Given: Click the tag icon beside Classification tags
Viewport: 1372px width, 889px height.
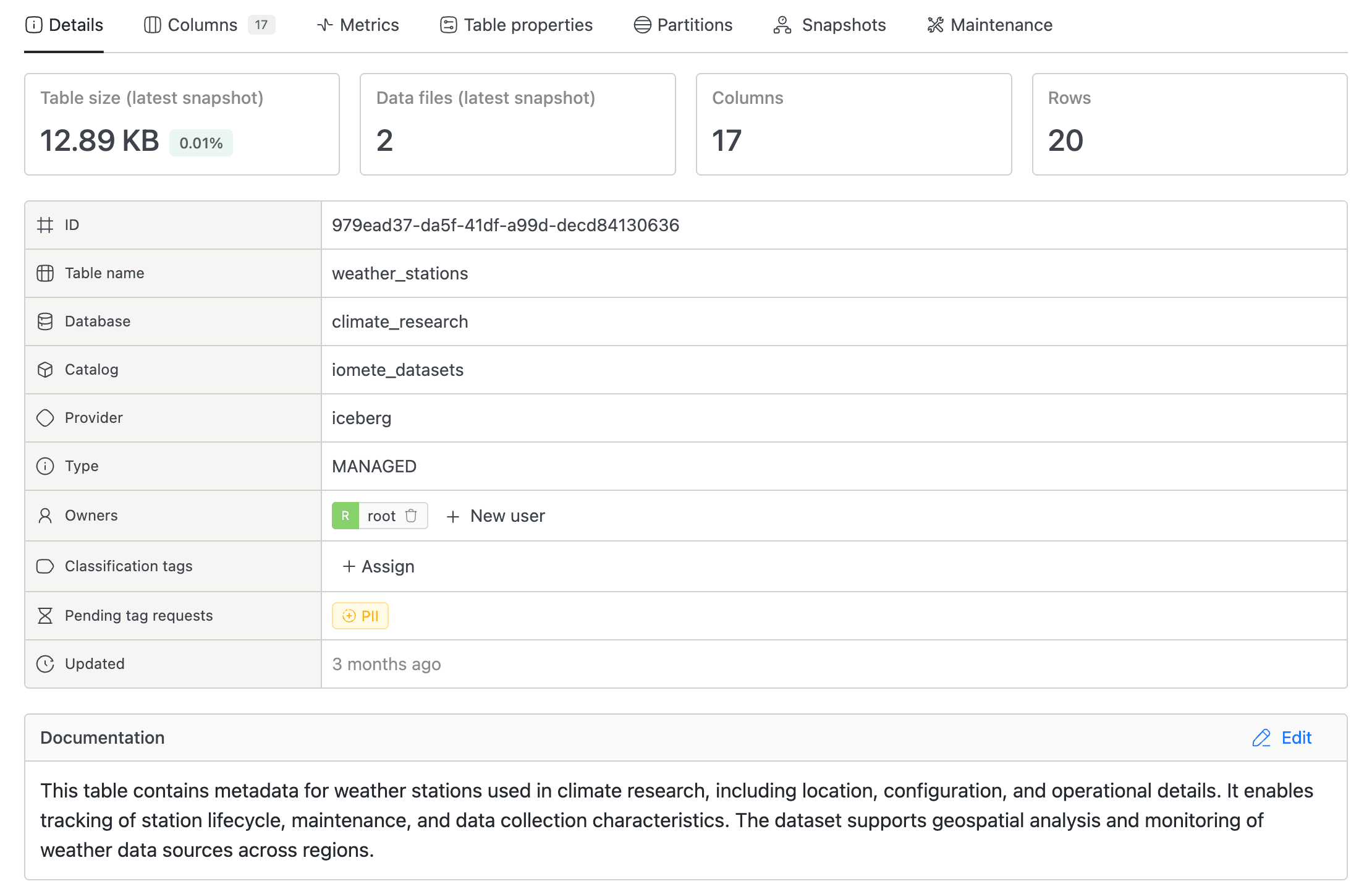Looking at the screenshot, I should (x=45, y=566).
